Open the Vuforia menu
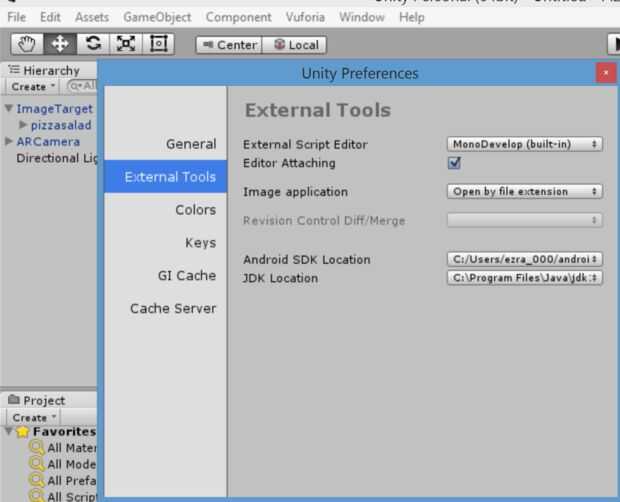Screen dimensions: 620x502 pos(305,17)
